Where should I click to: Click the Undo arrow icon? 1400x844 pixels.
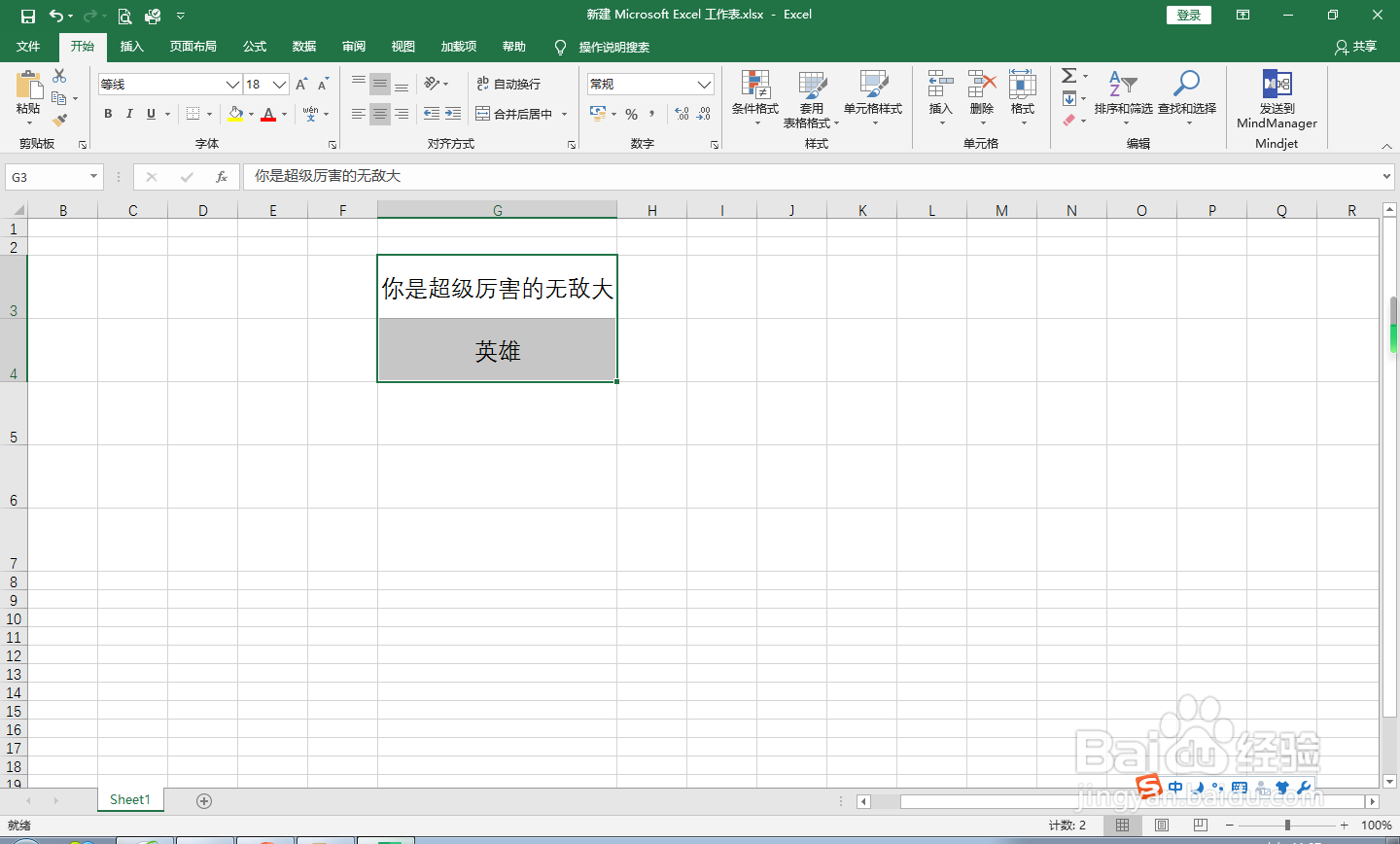click(x=56, y=16)
